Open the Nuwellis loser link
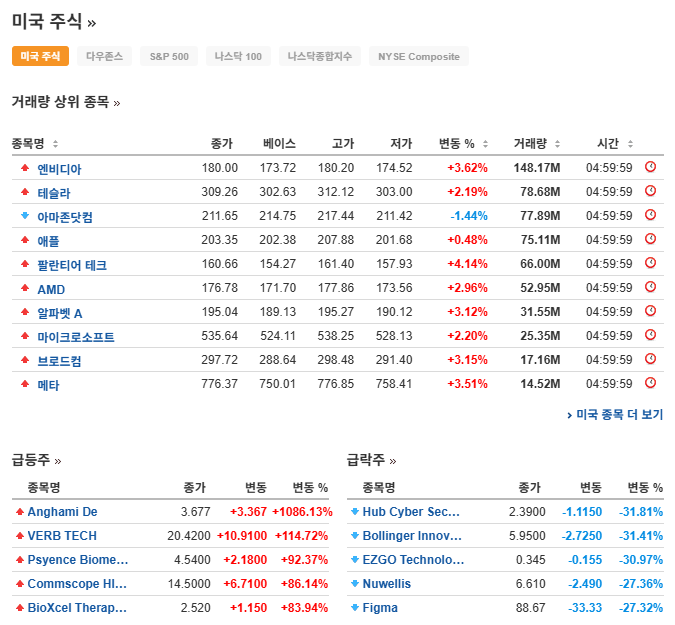 pyautogui.click(x=387, y=584)
